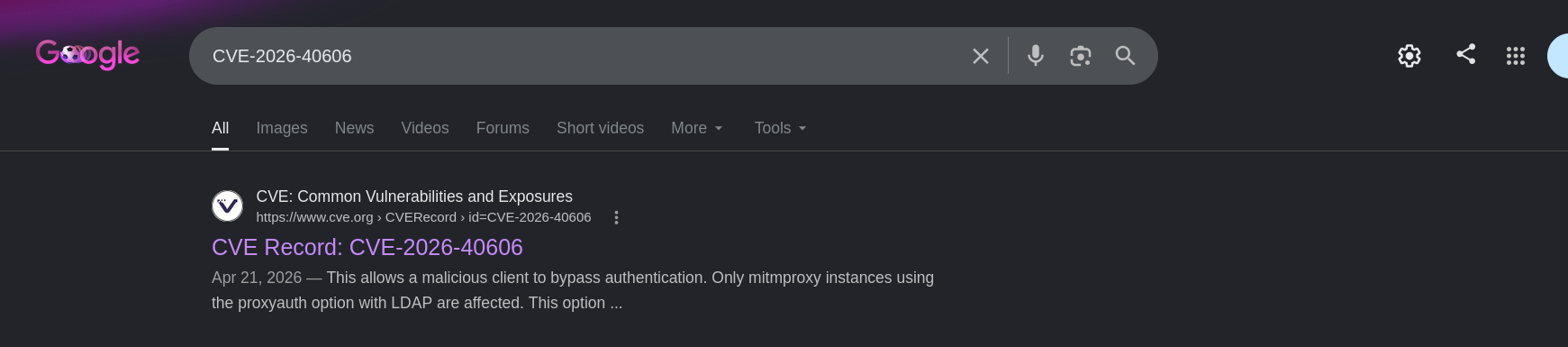Open the Google logo homepage link
The width and height of the screenshot is (1568, 347).
87,54
